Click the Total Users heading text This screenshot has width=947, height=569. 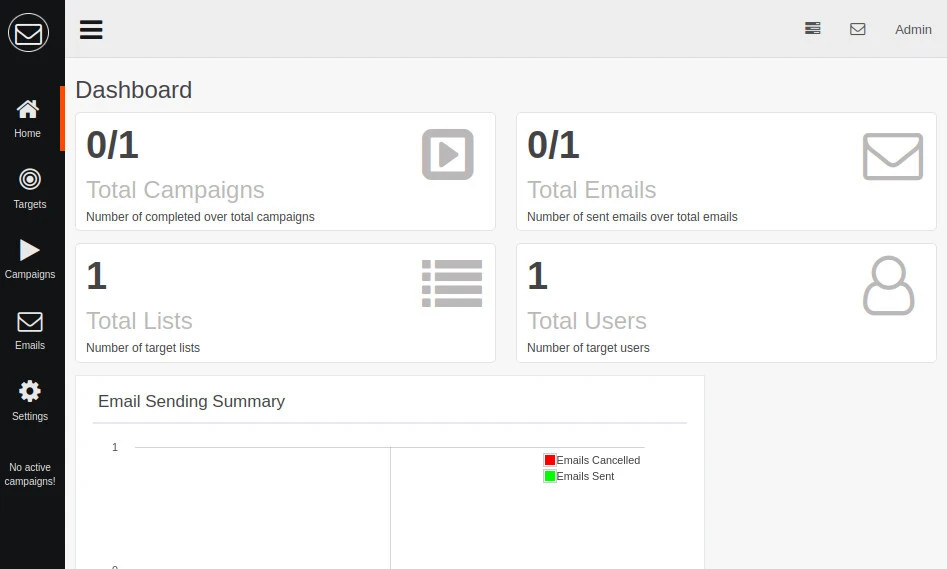click(586, 321)
